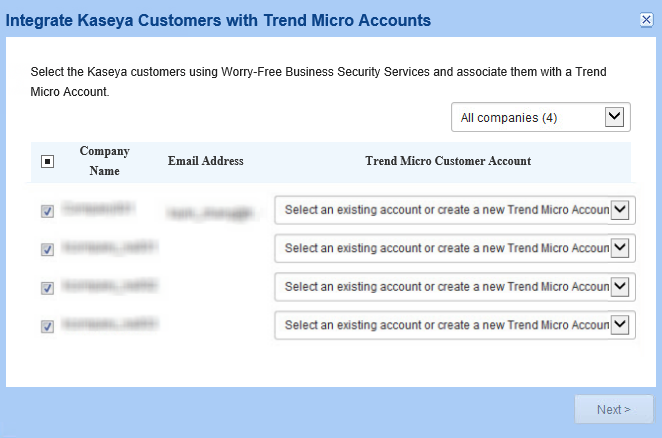Image resolution: width=662 pixels, height=438 pixels.
Task: Uncheck the third customer row checkbox
Action: pyautogui.click(x=47, y=288)
